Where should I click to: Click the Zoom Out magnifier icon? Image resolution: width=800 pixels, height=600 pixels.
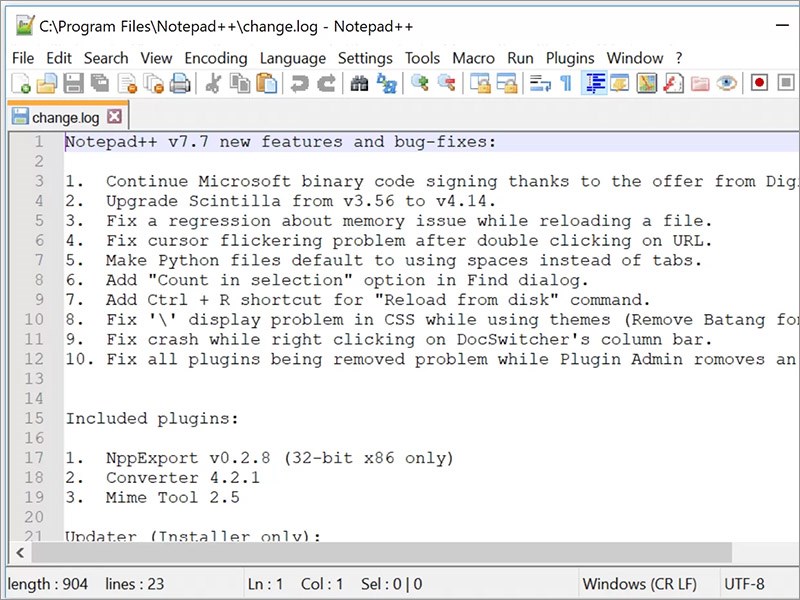(x=446, y=83)
